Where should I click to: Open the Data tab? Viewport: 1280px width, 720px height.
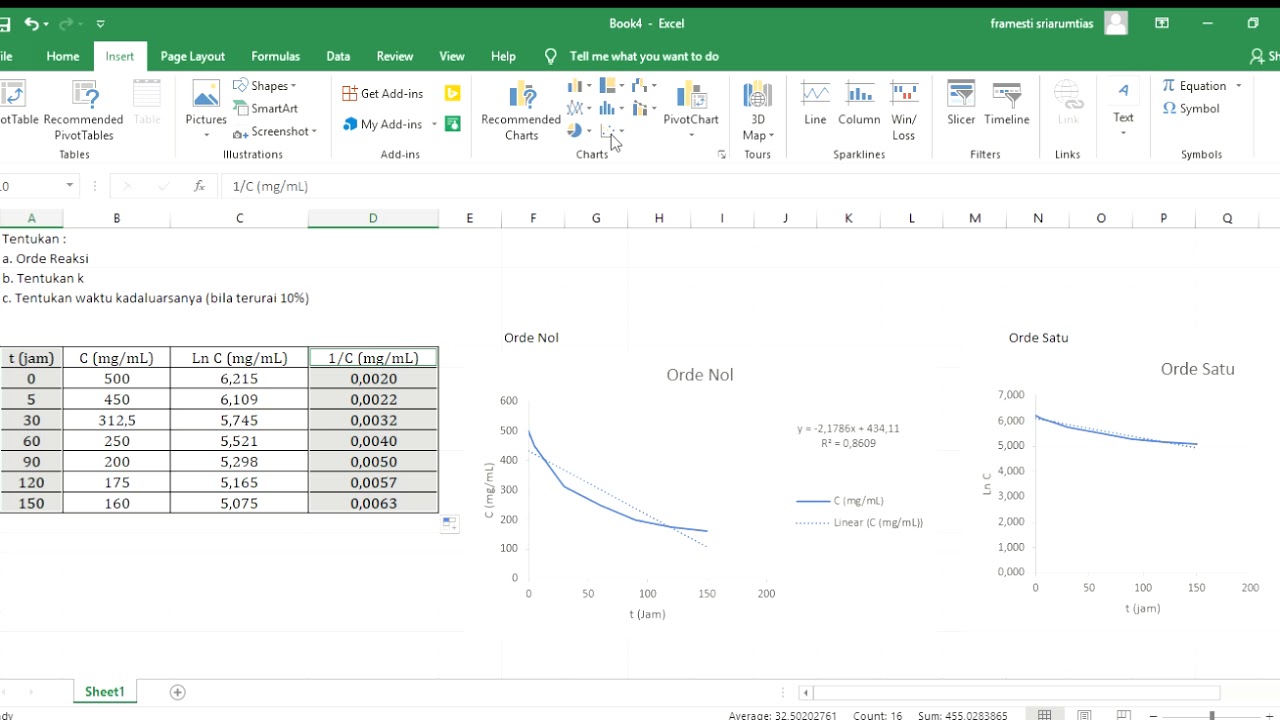(x=338, y=56)
